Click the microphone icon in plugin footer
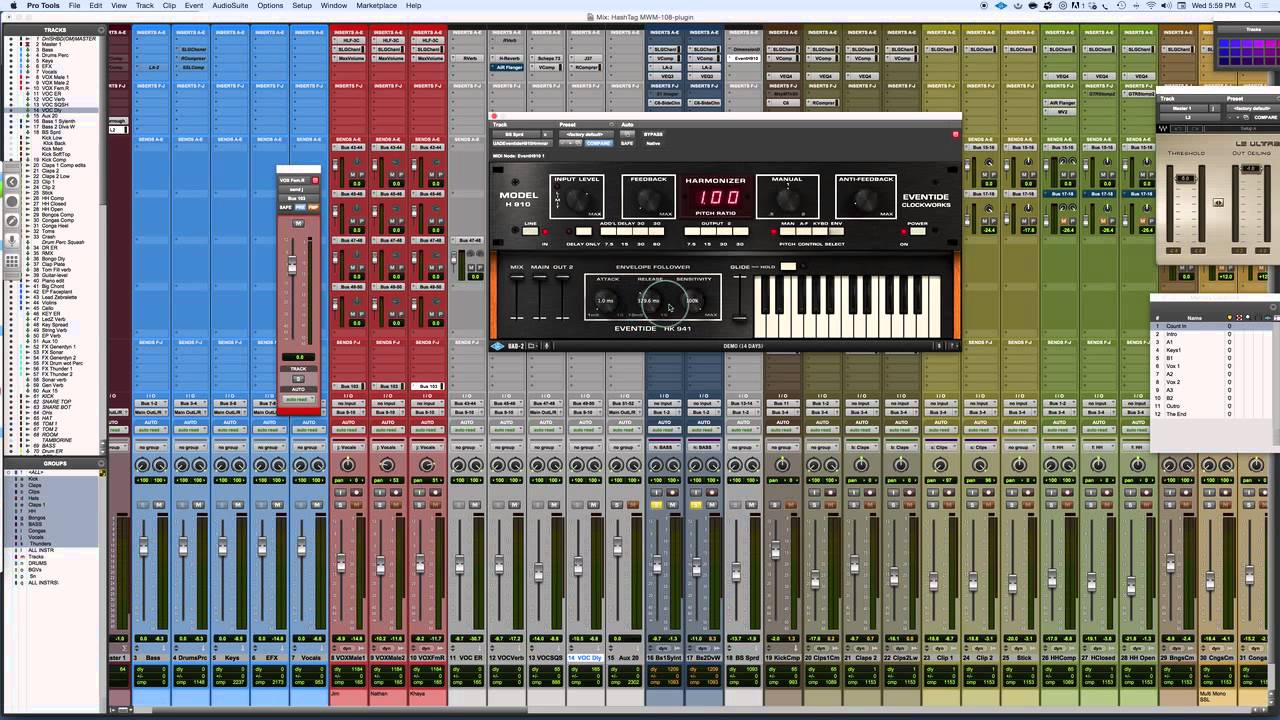The image size is (1280, 720). [x=547, y=346]
